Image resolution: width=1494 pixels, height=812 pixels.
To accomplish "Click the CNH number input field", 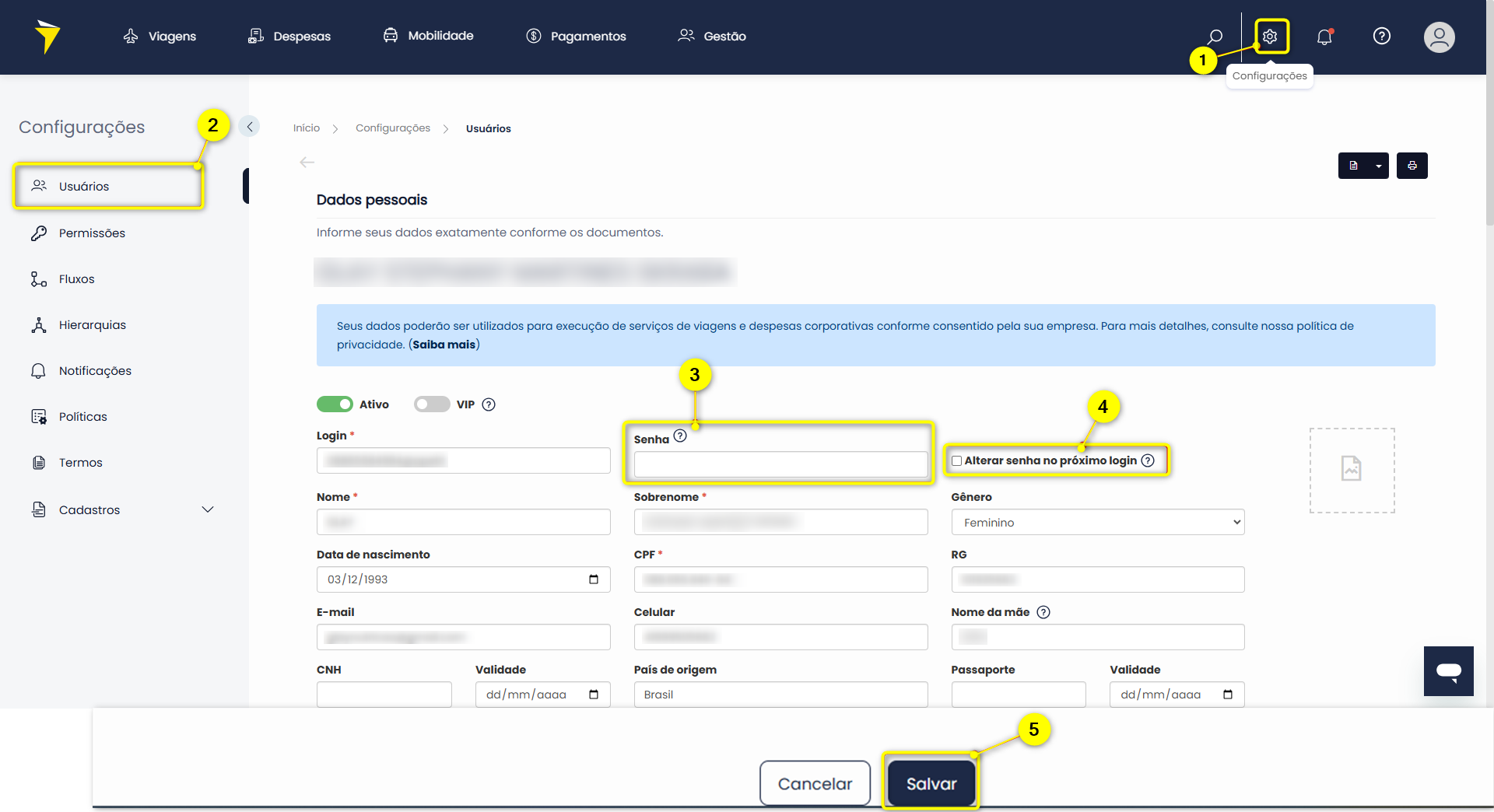I will (x=384, y=695).
